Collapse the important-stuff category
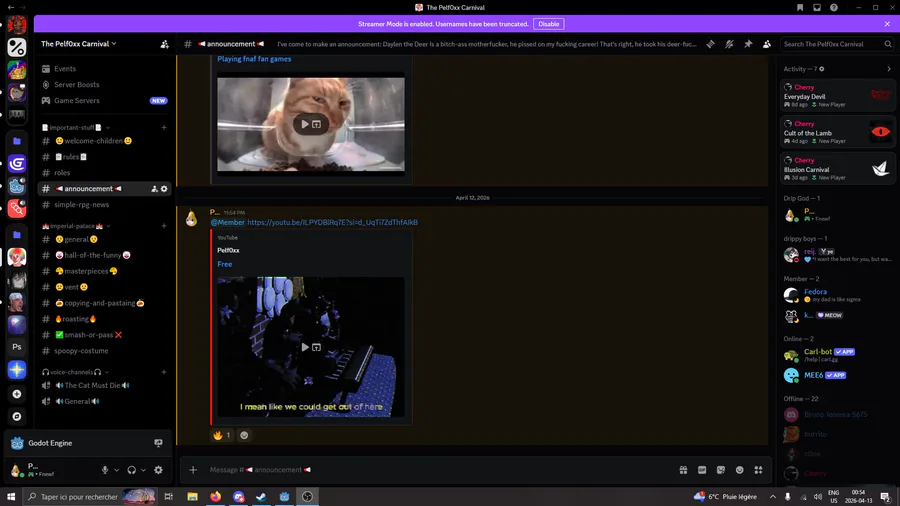Image resolution: width=900 pixels, height=506 pixels. [75, 127]
